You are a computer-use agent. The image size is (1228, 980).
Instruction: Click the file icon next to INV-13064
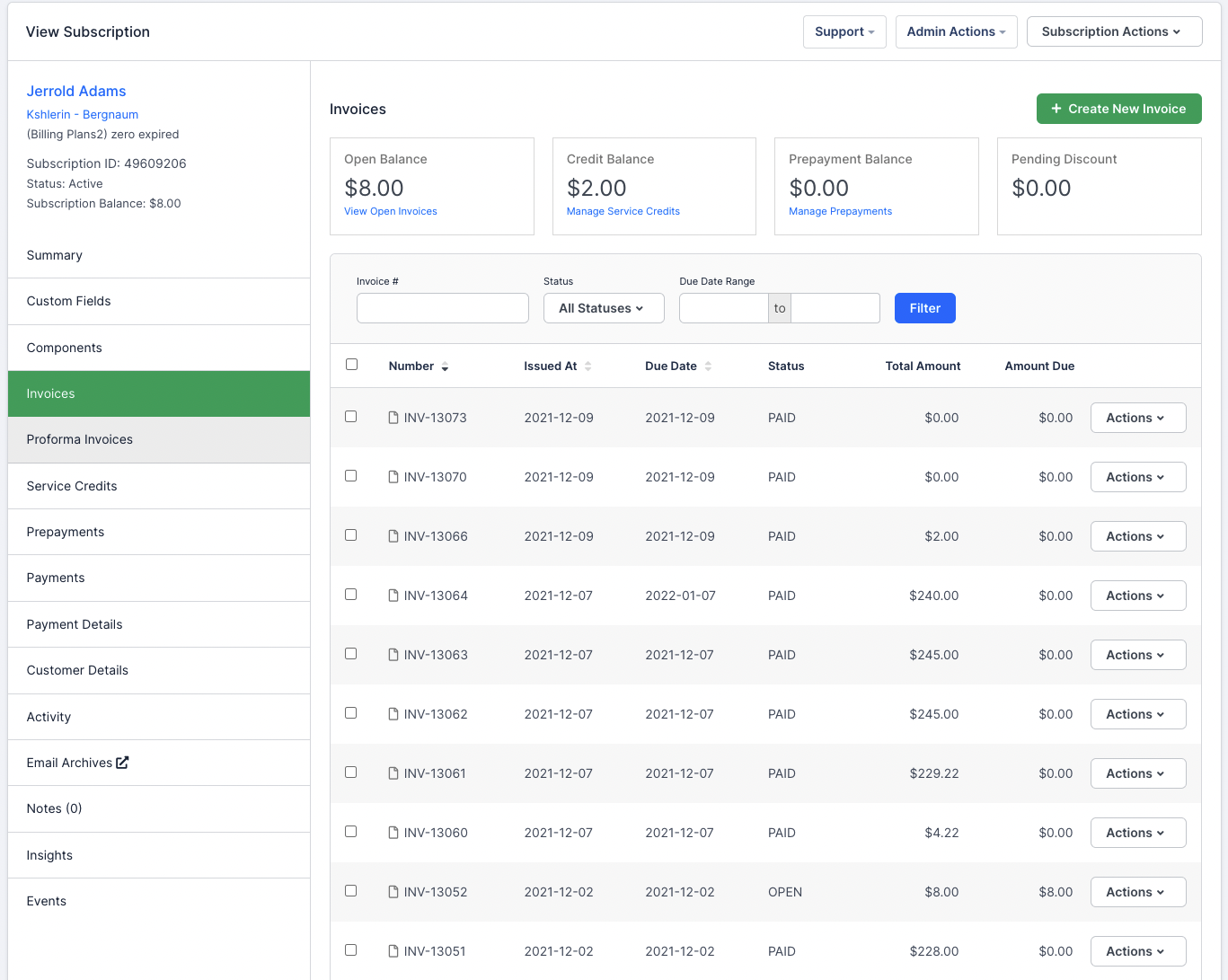coord(393,596)
